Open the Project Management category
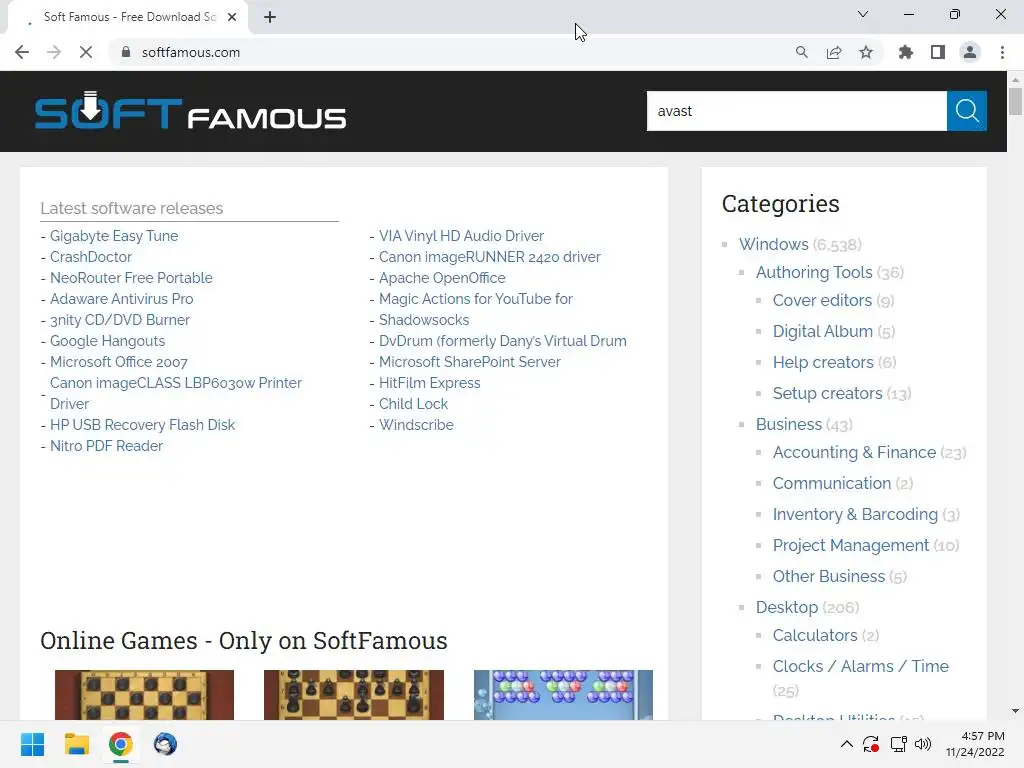1024x768 pixels. click(851, 545)
